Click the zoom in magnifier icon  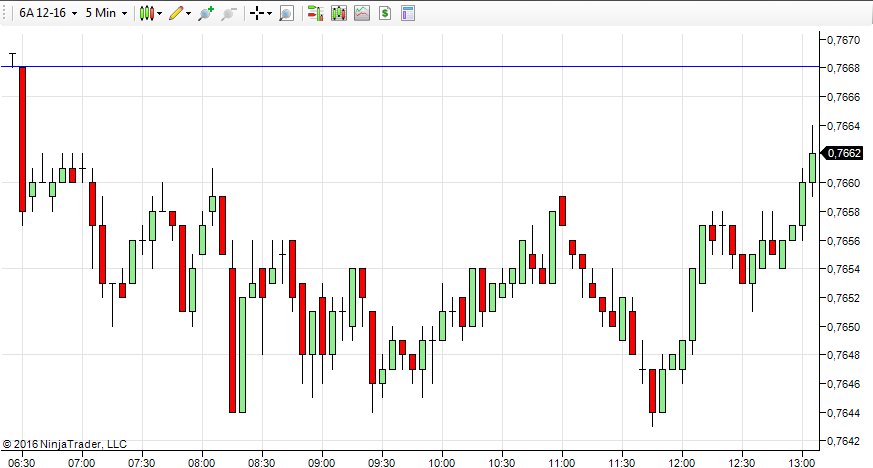point(206,13)
